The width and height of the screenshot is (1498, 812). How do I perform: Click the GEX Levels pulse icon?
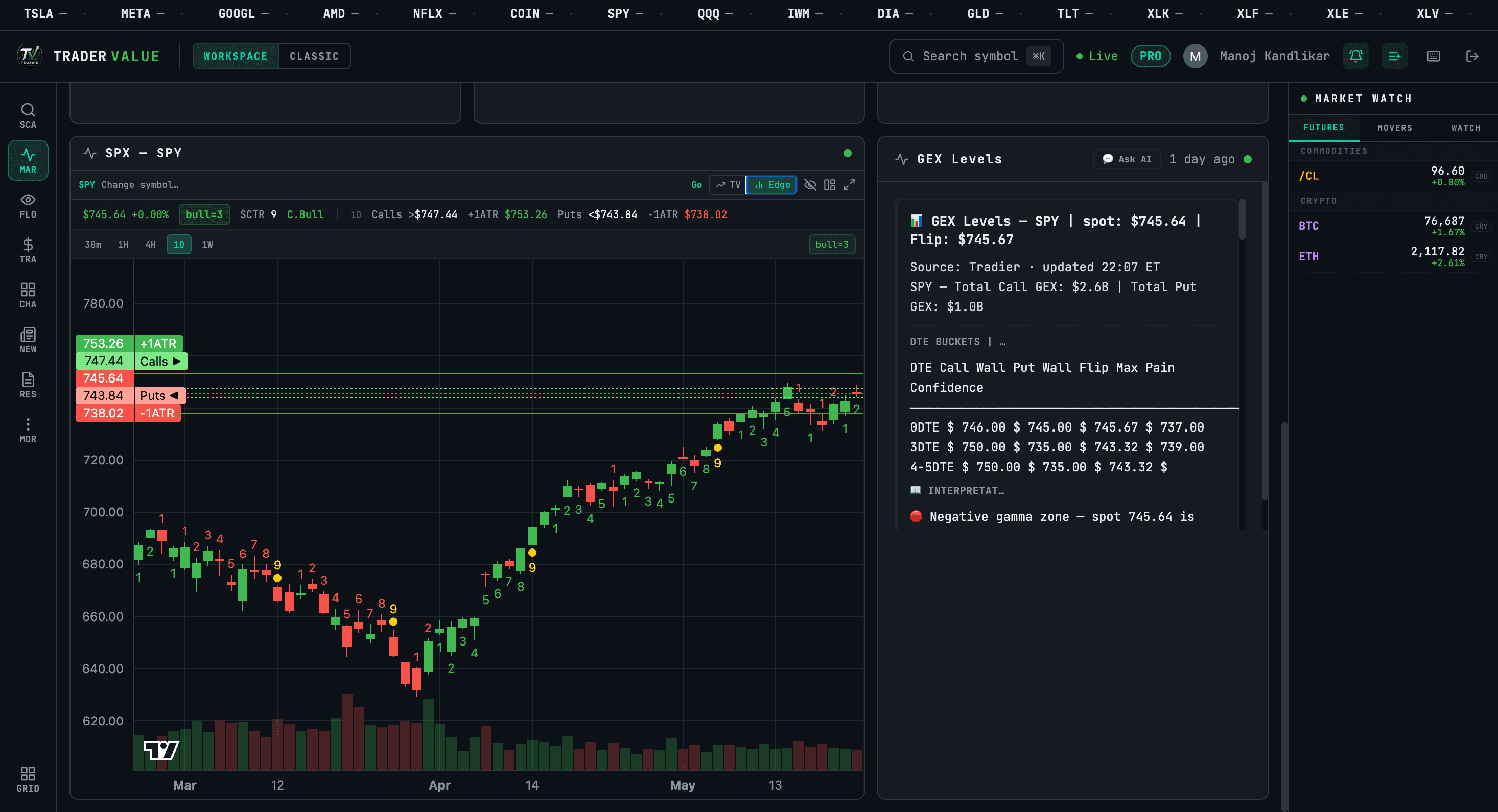coord(902,159)
